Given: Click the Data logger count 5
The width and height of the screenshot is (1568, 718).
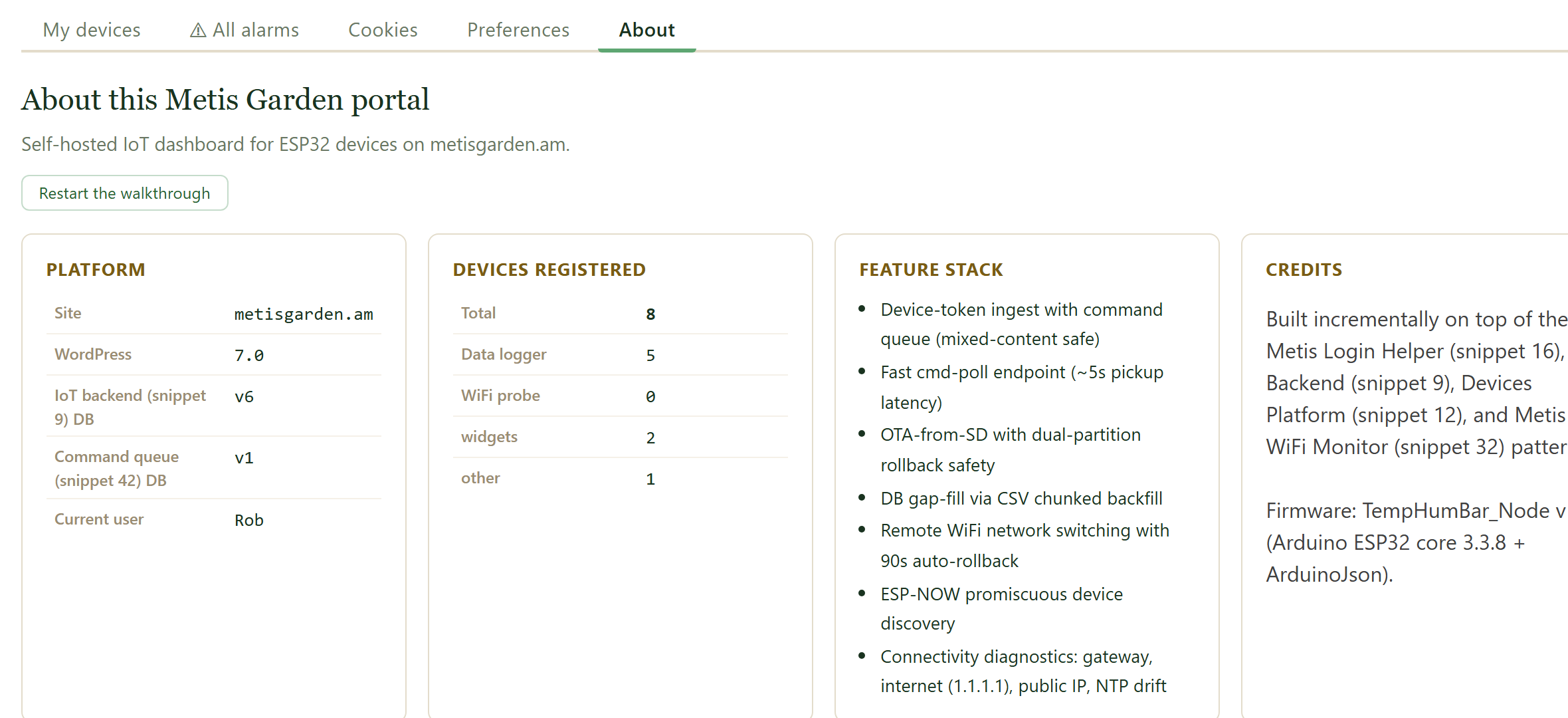Looking at the screenshot, I should point(650,356).
